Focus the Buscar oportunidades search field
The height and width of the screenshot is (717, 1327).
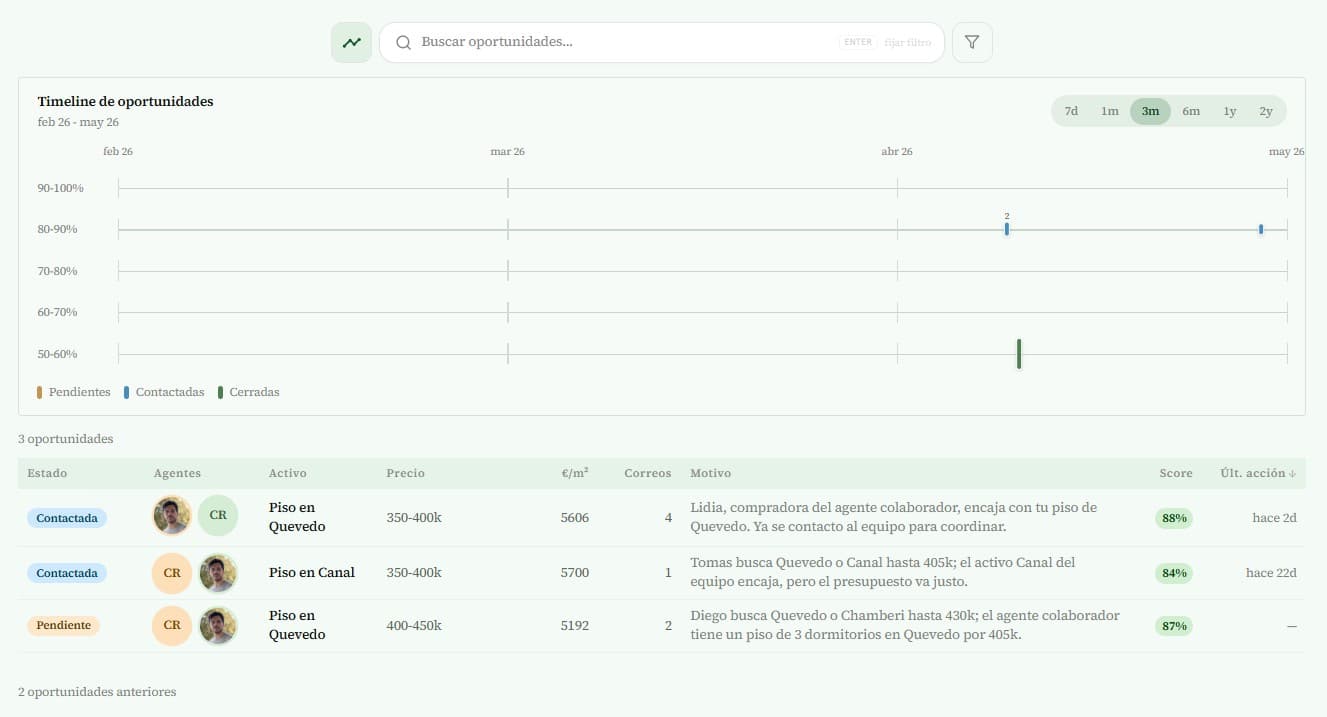[662, 43]
